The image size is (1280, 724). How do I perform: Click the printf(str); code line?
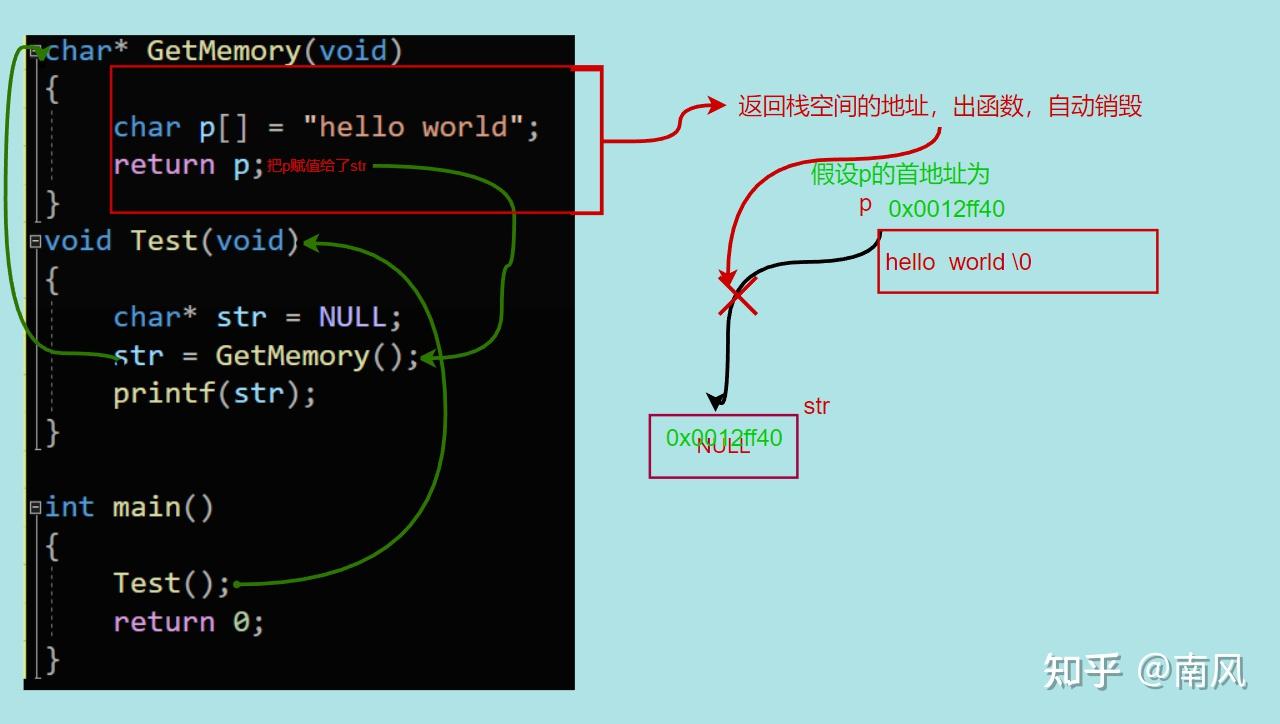pos(214,393)
